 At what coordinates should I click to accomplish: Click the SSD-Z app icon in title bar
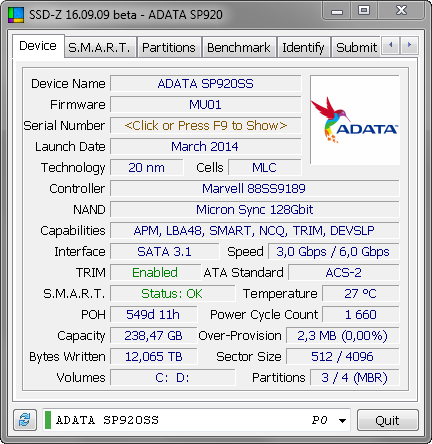tap(16, 15)
